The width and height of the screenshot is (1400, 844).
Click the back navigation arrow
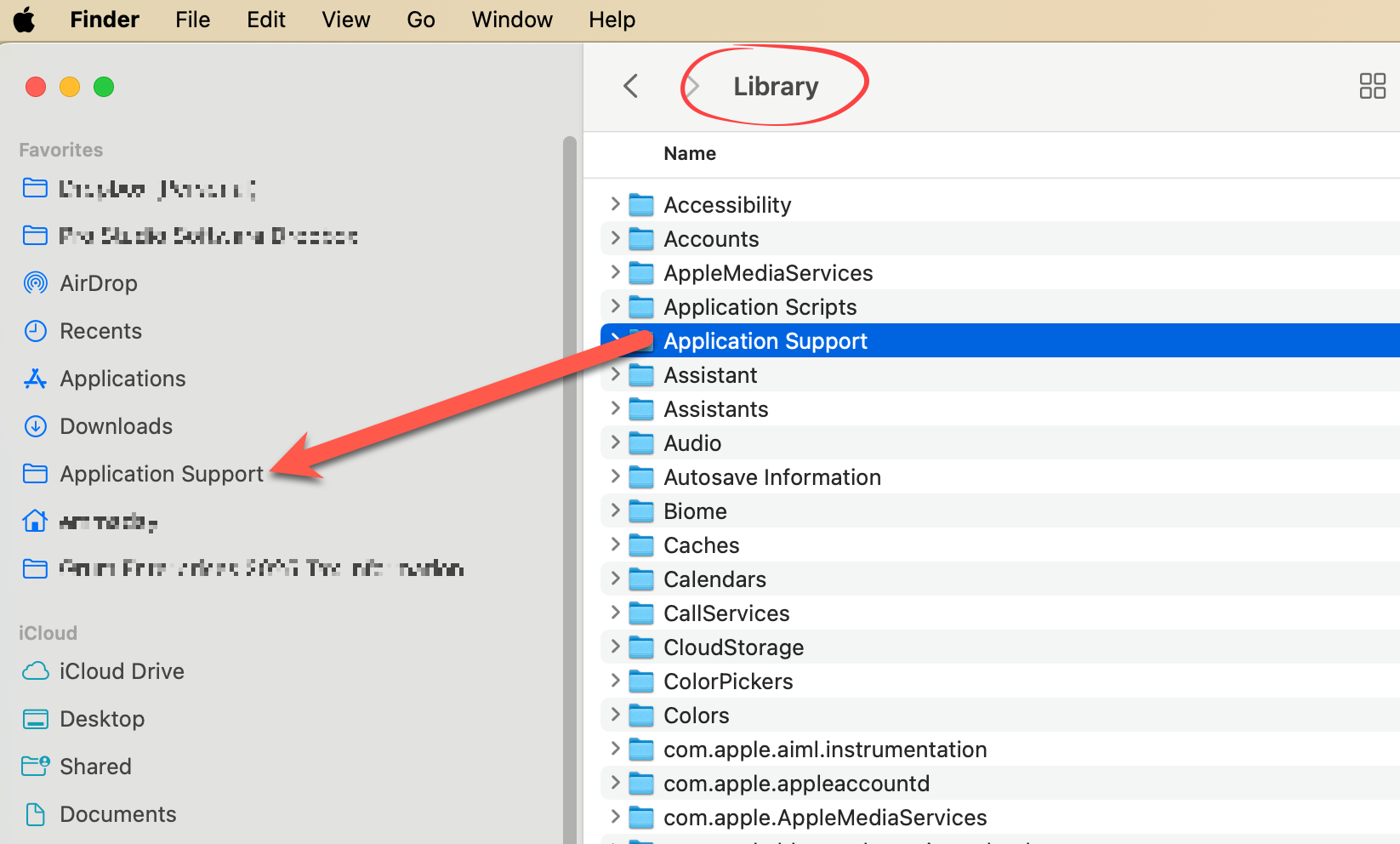coord(630,86)
